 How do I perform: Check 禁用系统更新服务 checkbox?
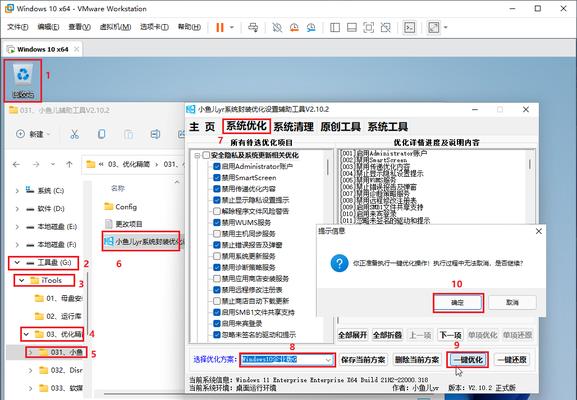(x=217, y=256)
